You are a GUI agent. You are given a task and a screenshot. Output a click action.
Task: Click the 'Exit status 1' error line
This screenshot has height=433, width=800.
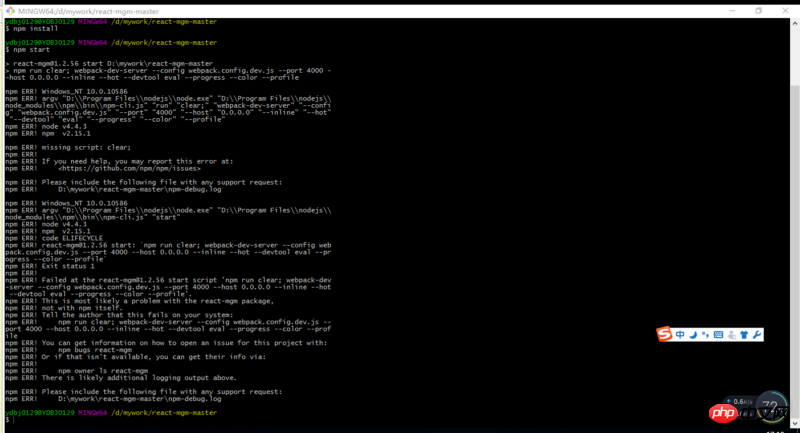coord(50,266)
